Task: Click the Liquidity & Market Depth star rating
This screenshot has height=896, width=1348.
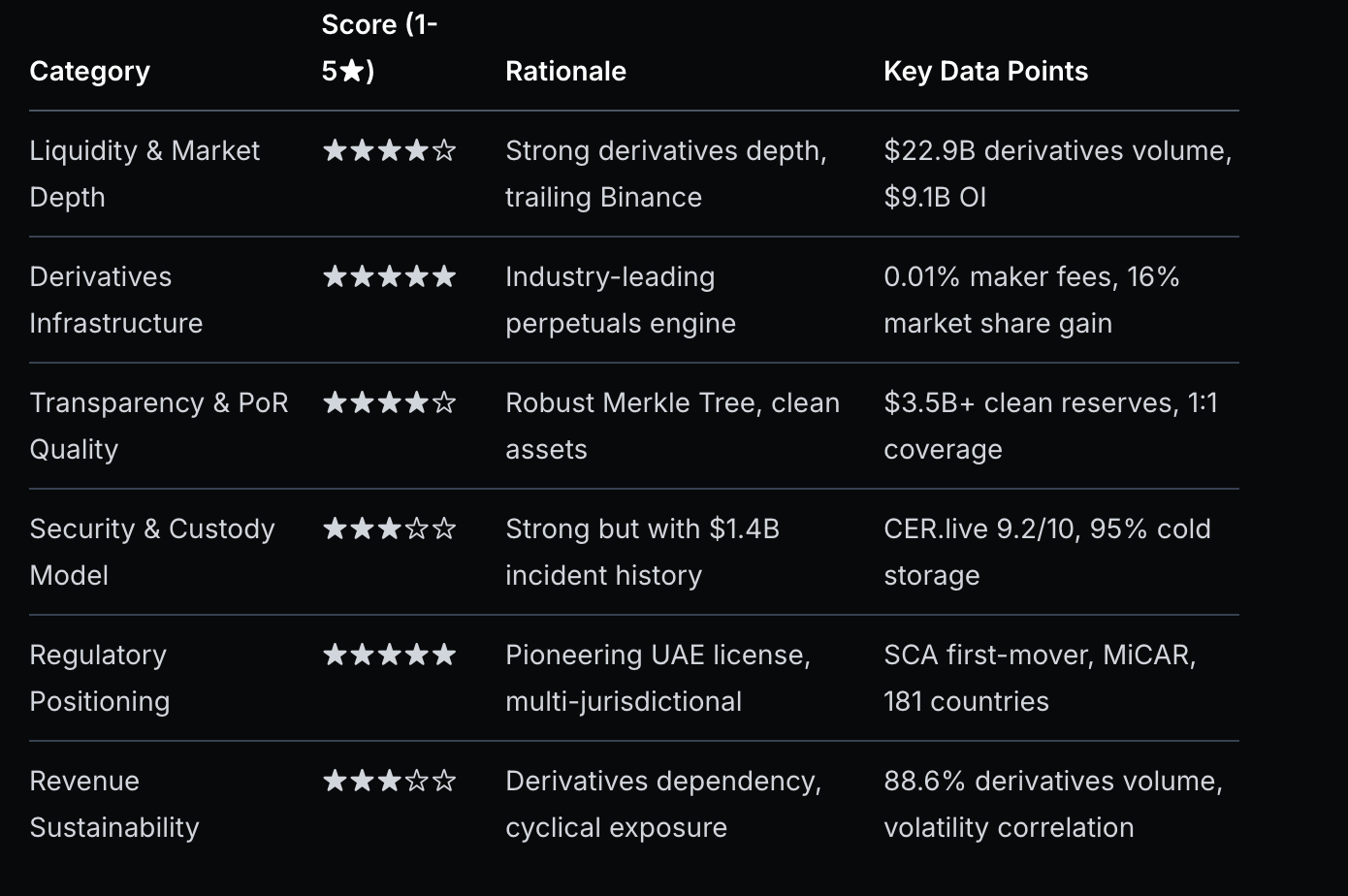Action: [389, 151]
